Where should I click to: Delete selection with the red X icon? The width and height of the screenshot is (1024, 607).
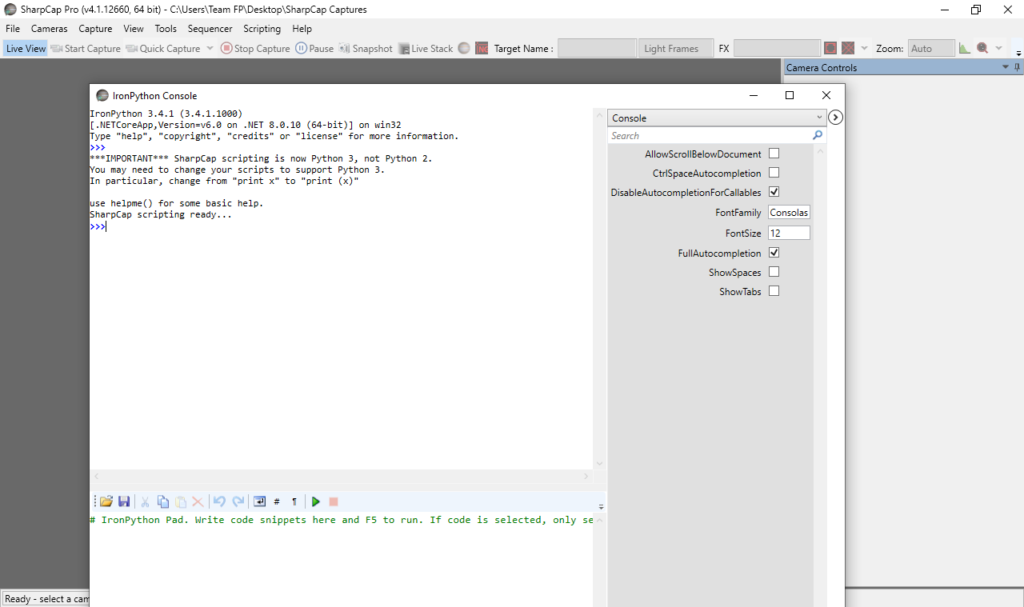[x=197, y=501]
